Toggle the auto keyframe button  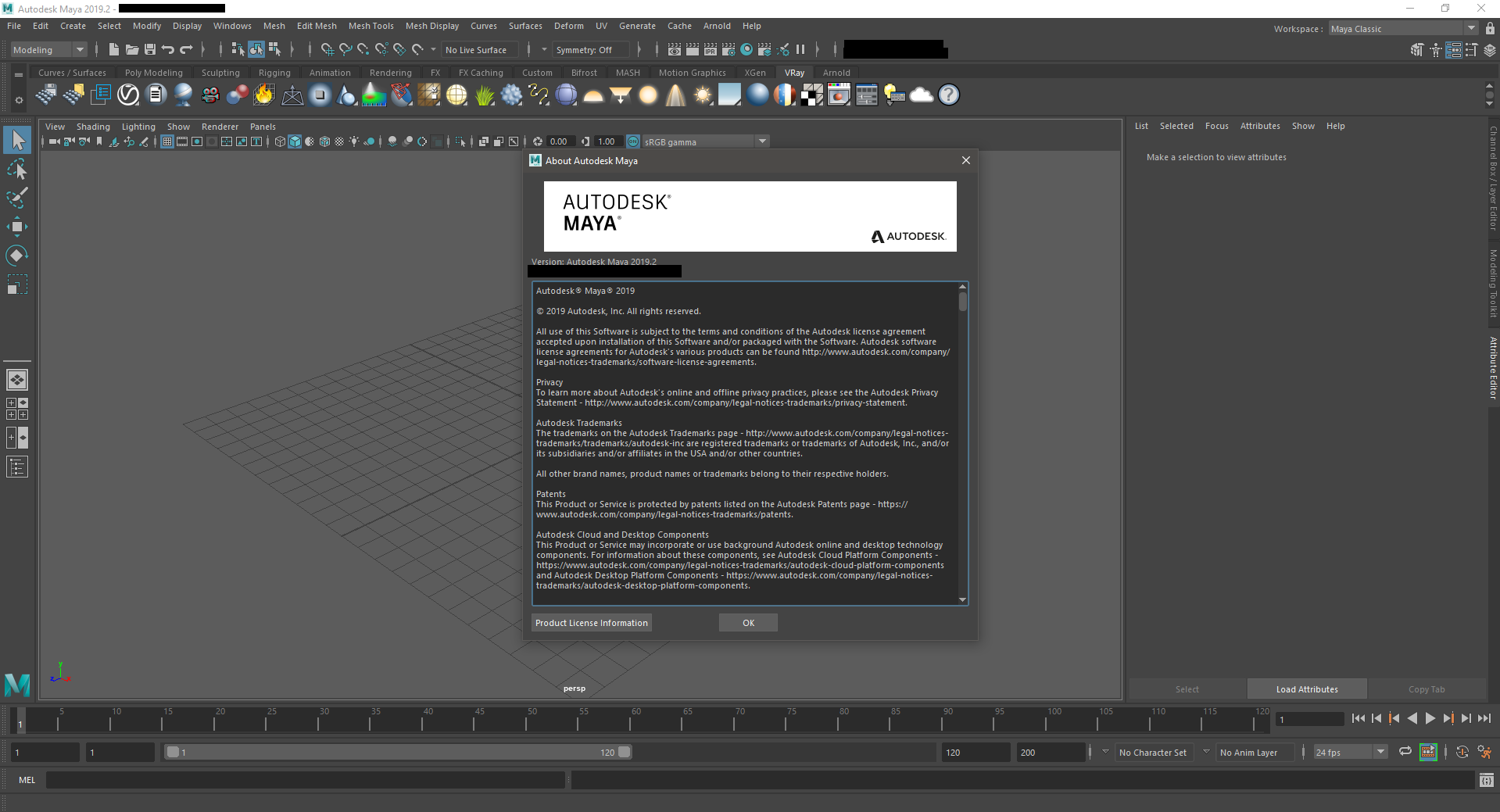pos(1462,752)
